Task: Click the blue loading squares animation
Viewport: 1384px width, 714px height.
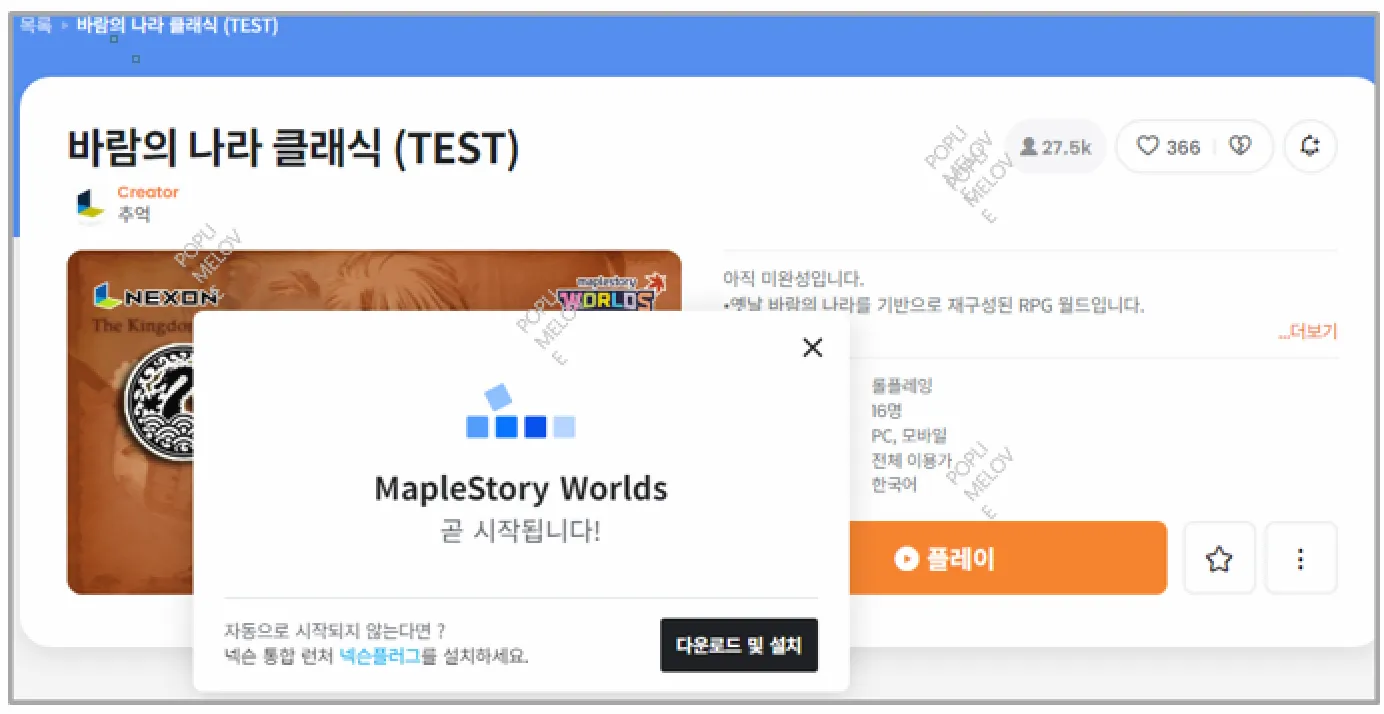Action: pos(521,412)
